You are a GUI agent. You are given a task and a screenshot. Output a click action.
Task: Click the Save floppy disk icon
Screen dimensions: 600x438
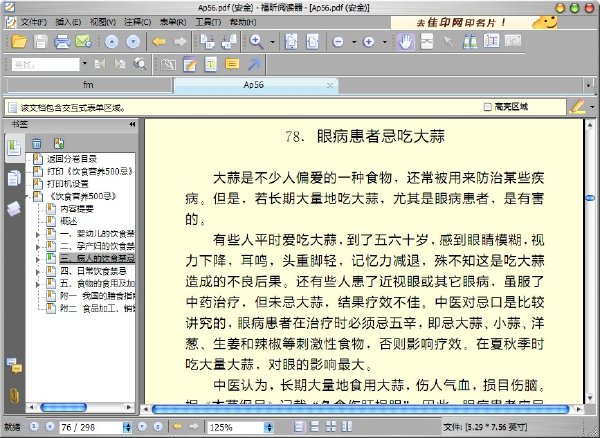[40, 41]
